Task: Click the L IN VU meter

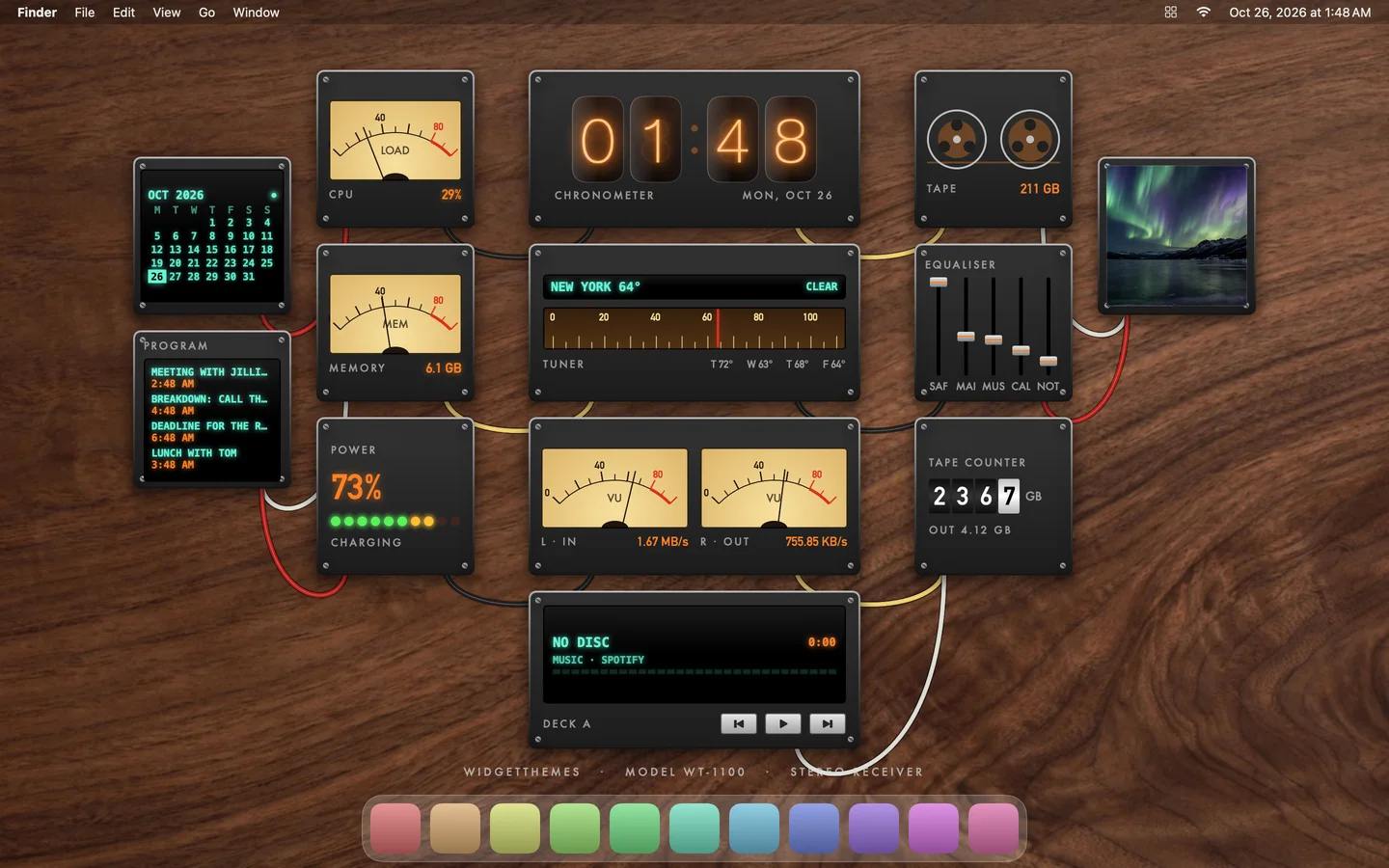Action: 614,488
